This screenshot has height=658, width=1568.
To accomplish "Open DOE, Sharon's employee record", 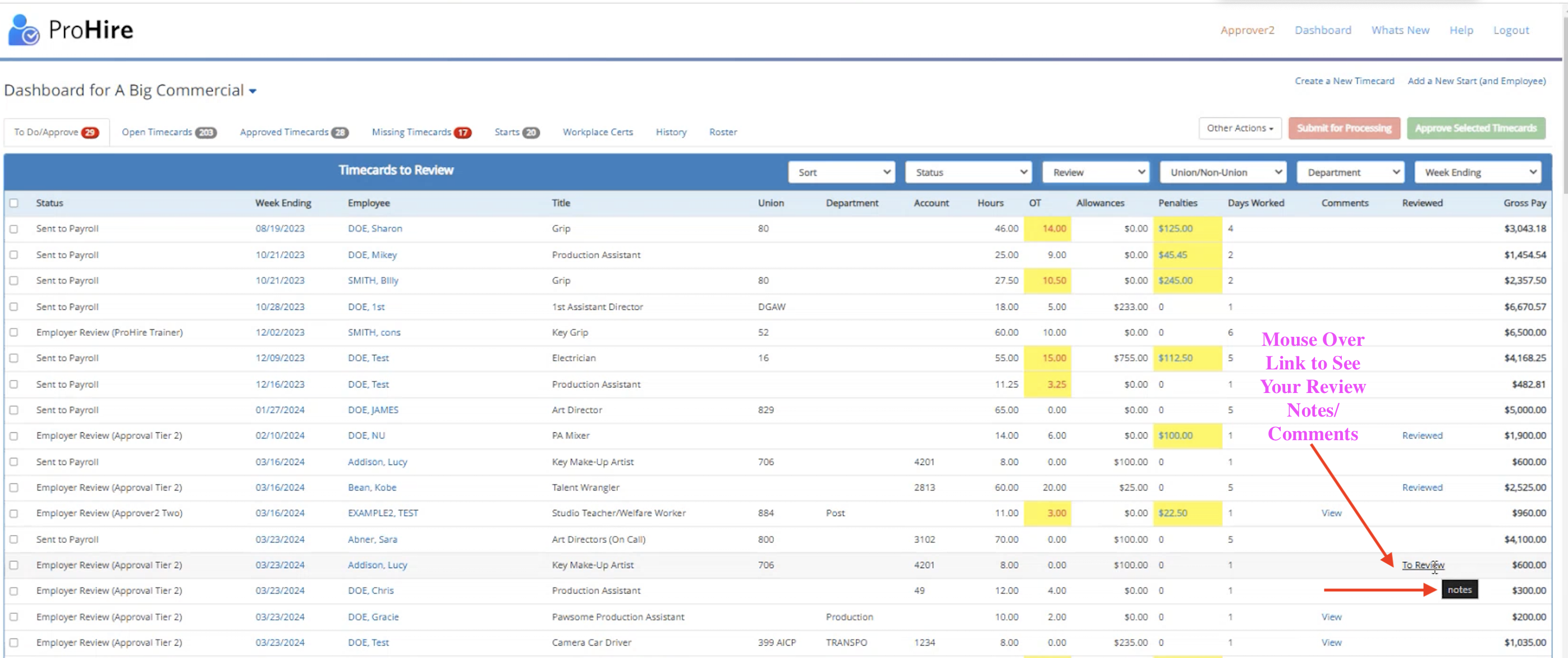I will click(x=375, y=229).
